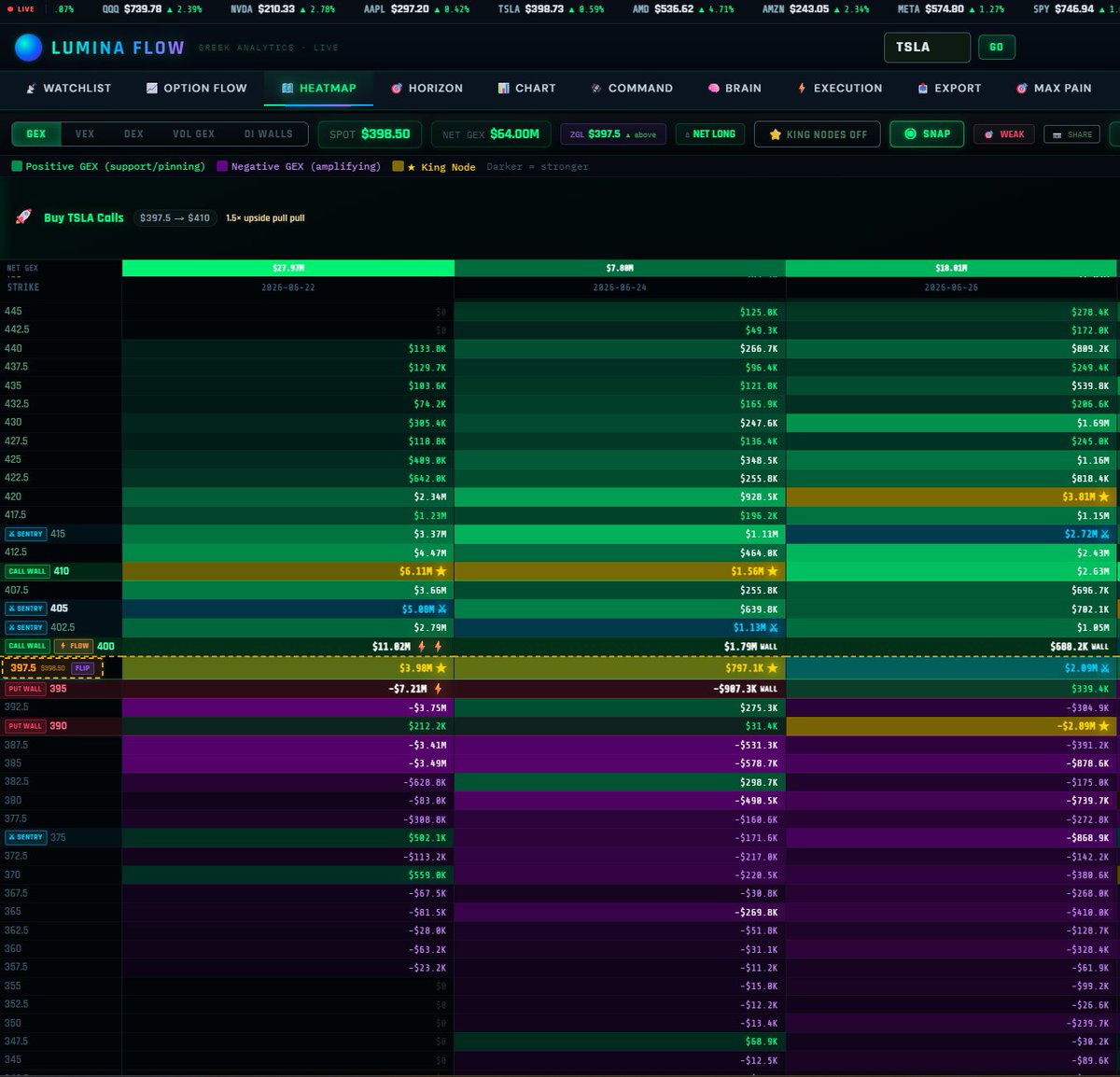1120x1077 pixels.
Task: Click the $3.37M cell at strike 415
Action: 287,534
